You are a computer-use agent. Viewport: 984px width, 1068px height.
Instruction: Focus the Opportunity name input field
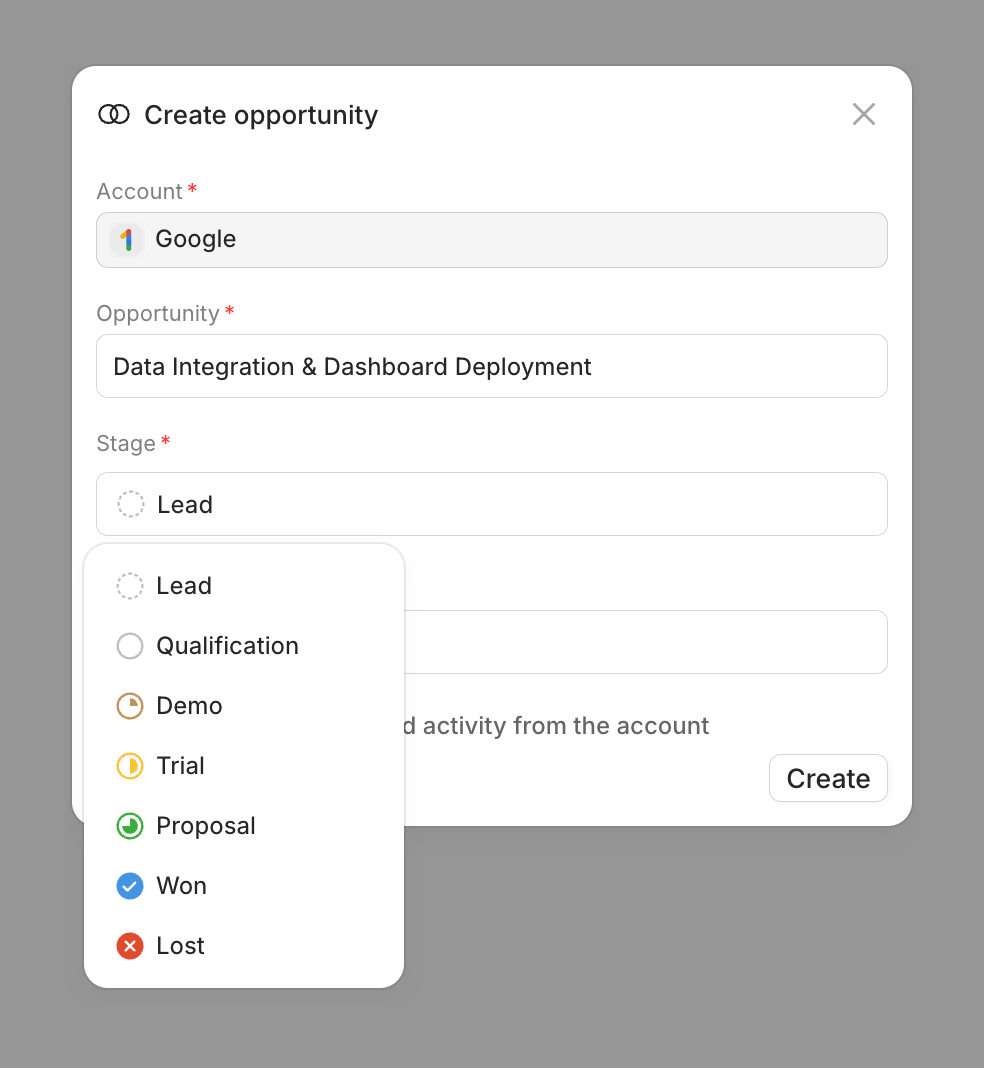click(491, 367)
